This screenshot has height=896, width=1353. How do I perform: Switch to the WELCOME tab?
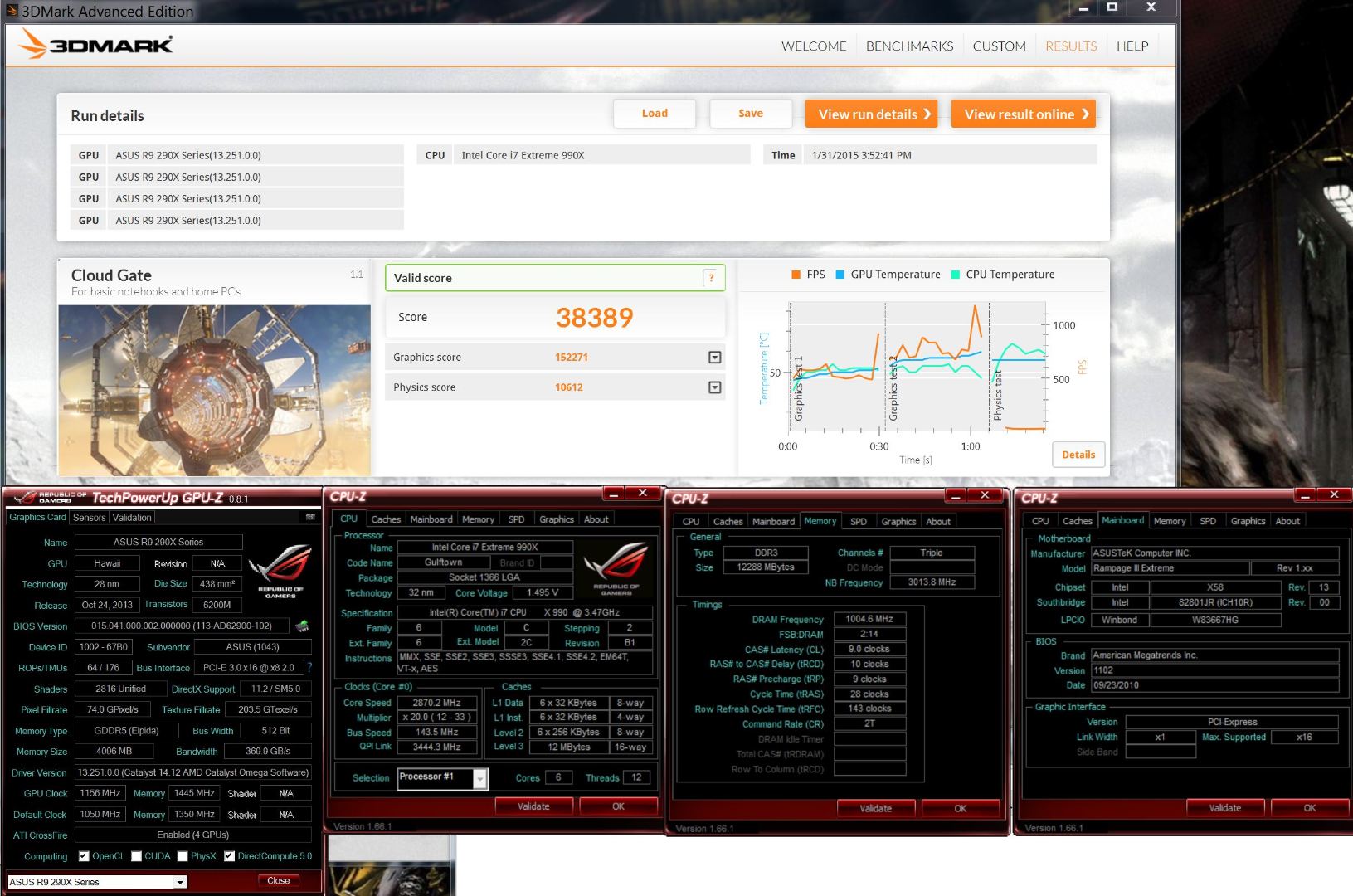[x=814, y=46]
